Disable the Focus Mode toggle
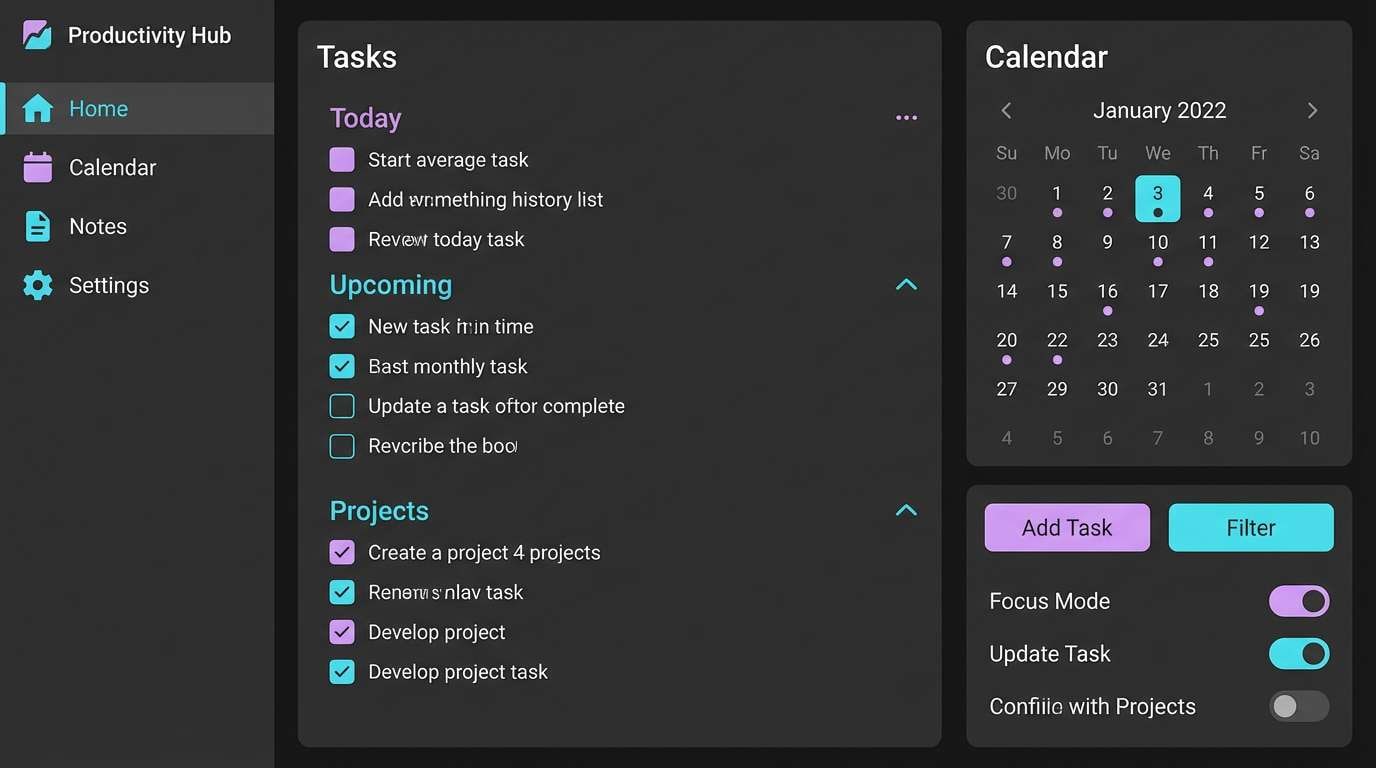Image resolution: width=1376 pixels, height=768 pixels. tap(1299, 601)
